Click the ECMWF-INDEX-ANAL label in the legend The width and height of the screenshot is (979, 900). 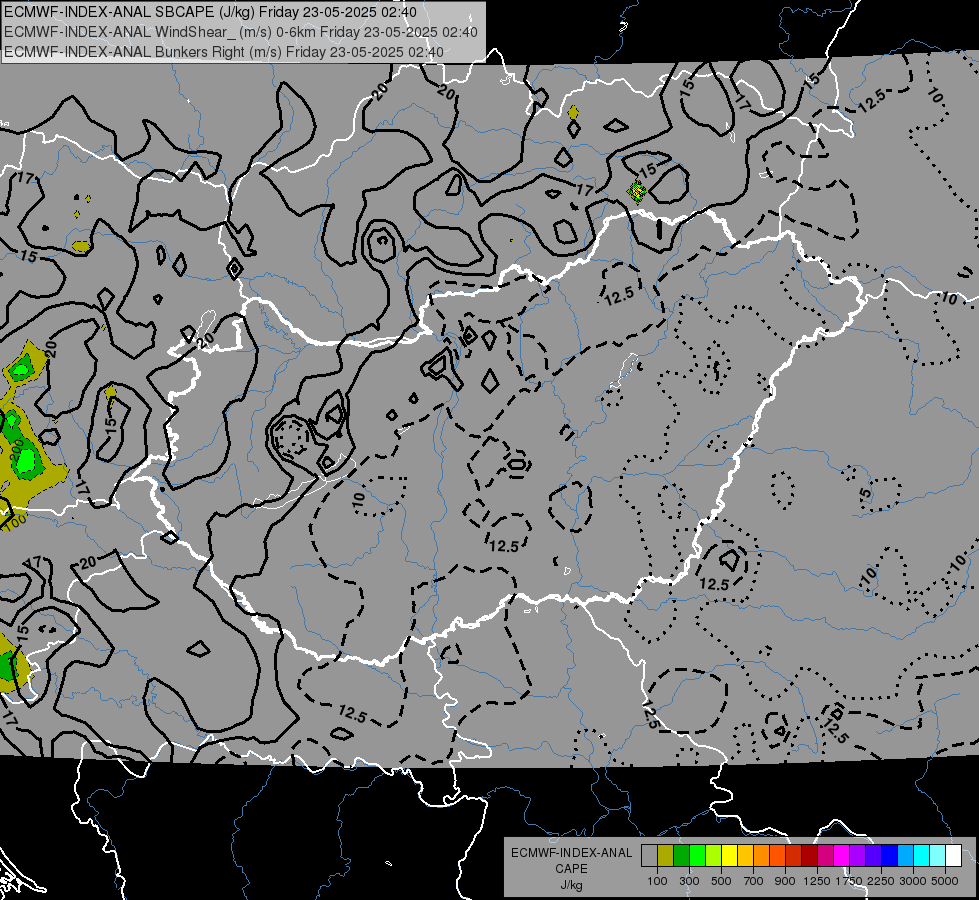[571, 853]
